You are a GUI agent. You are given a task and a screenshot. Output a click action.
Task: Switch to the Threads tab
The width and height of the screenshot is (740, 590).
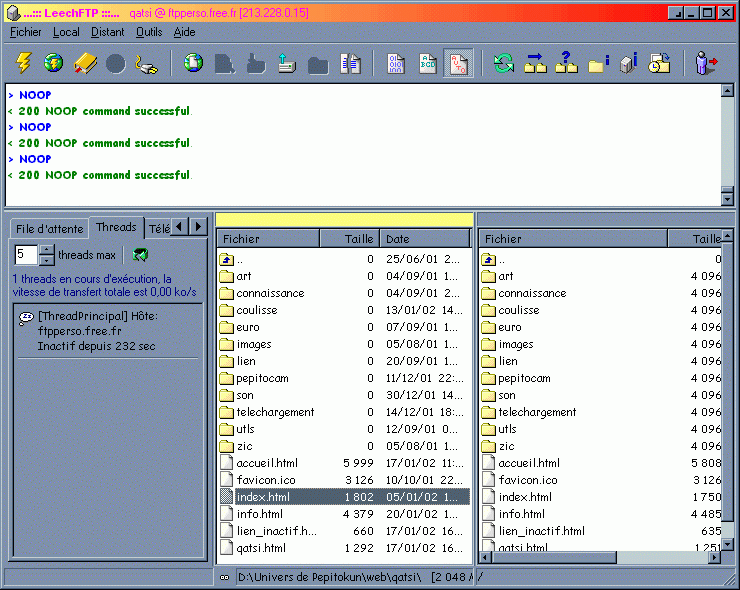tap(116, 227)
